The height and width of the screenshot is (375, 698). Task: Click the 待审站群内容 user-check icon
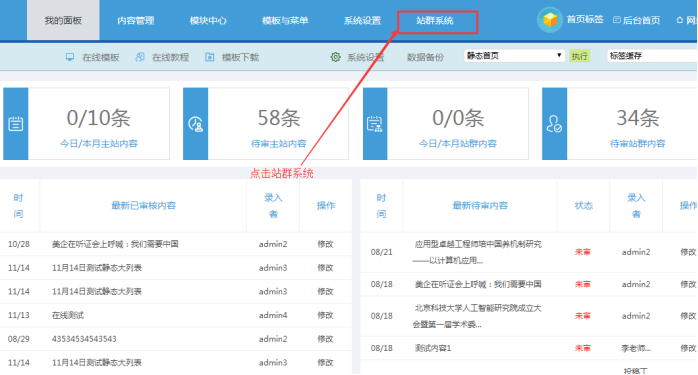(554, 124)
